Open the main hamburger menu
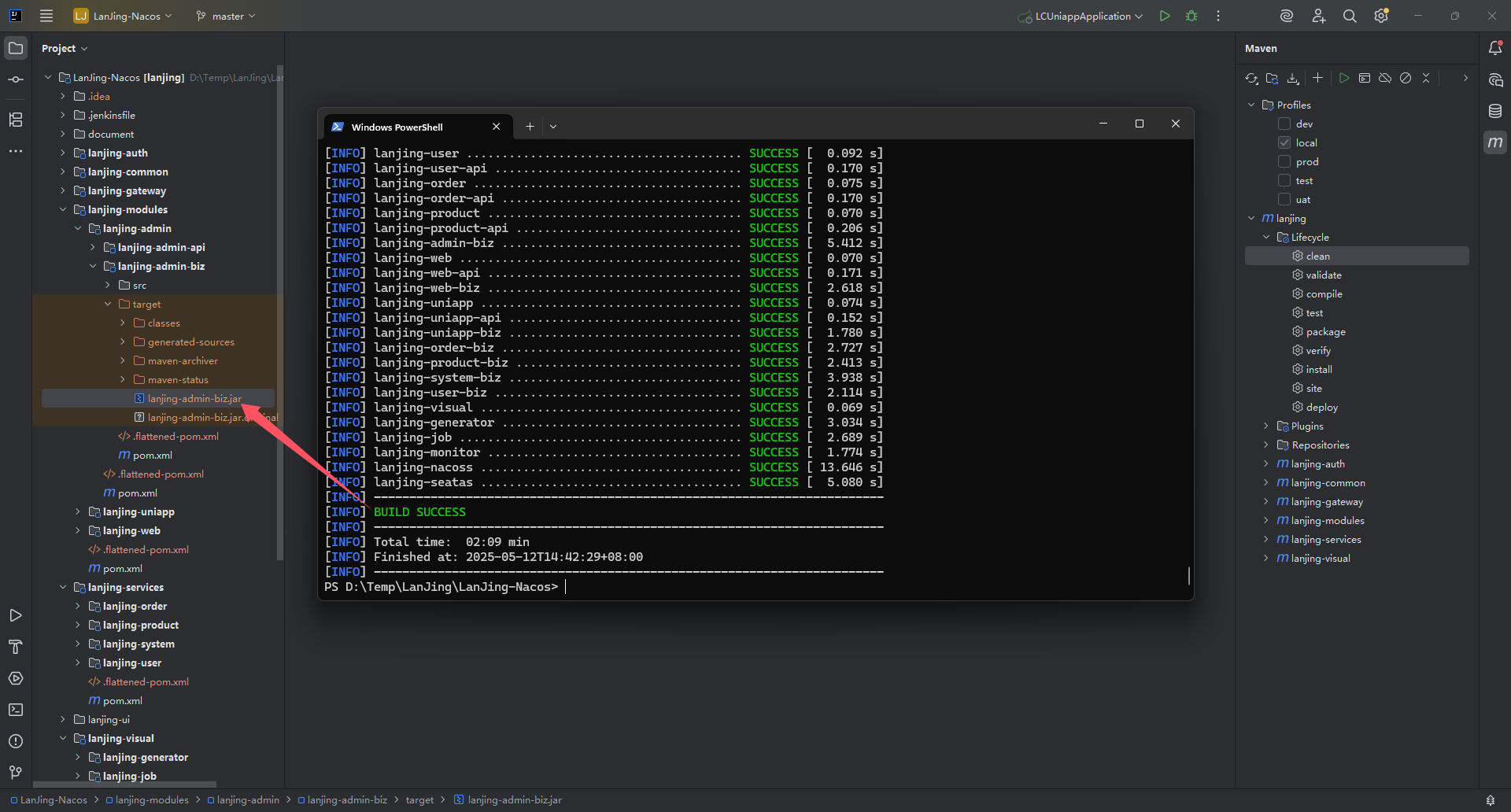The image size is (1511, 812). (46, 16)
